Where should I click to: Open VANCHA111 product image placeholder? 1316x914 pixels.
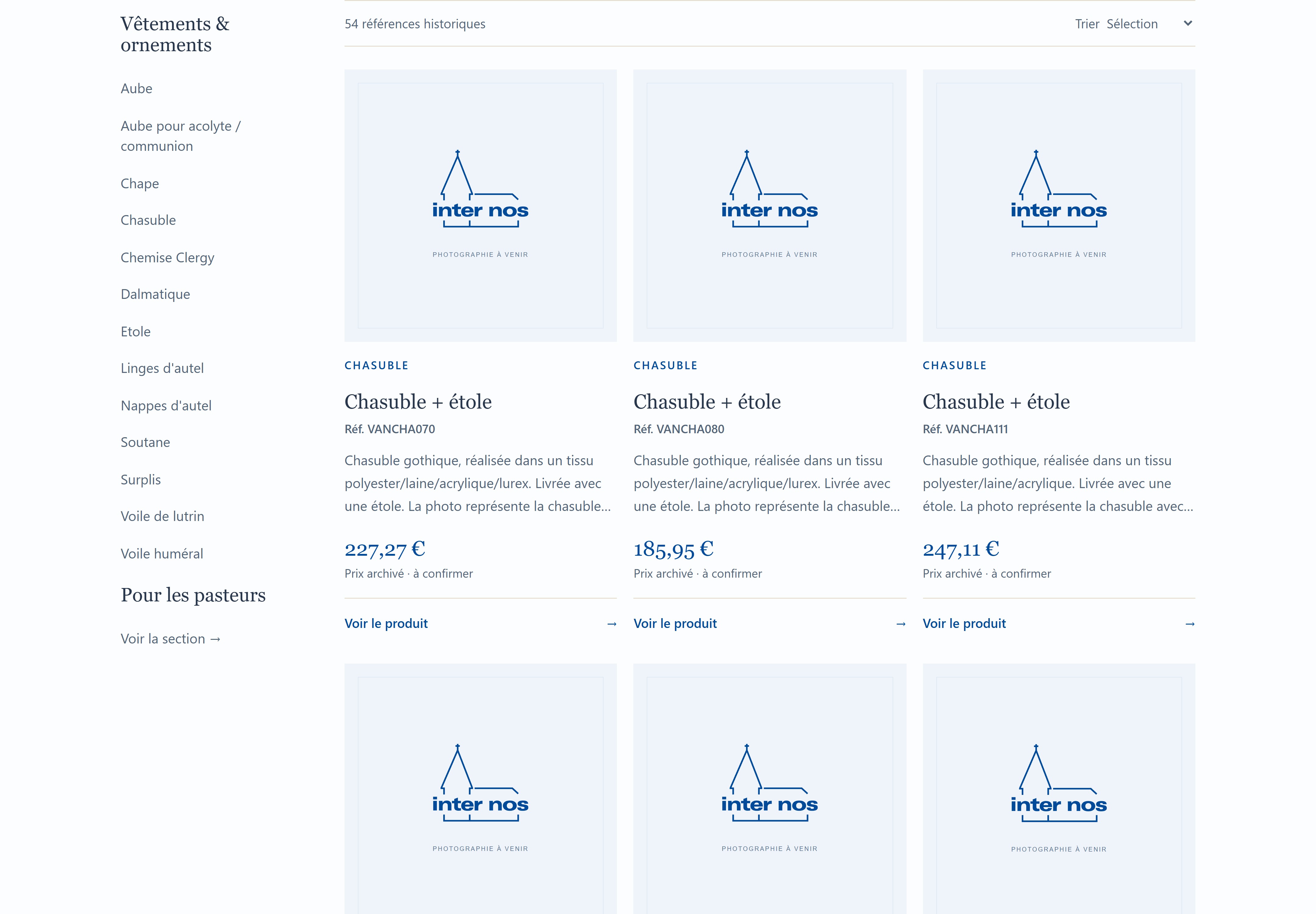click(1059, 206)
